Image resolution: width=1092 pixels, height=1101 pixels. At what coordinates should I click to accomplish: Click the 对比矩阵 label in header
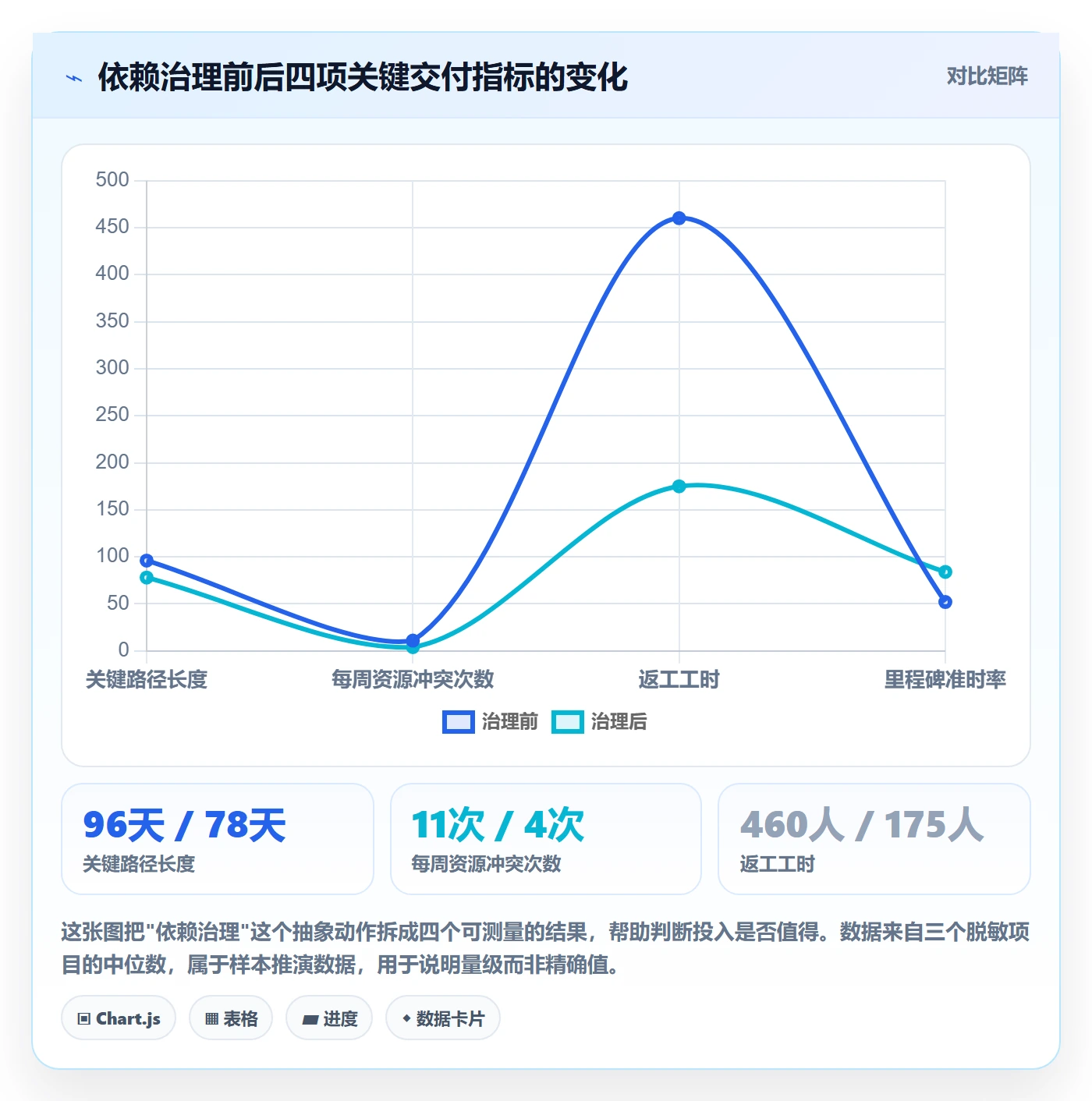click(987, 76)
